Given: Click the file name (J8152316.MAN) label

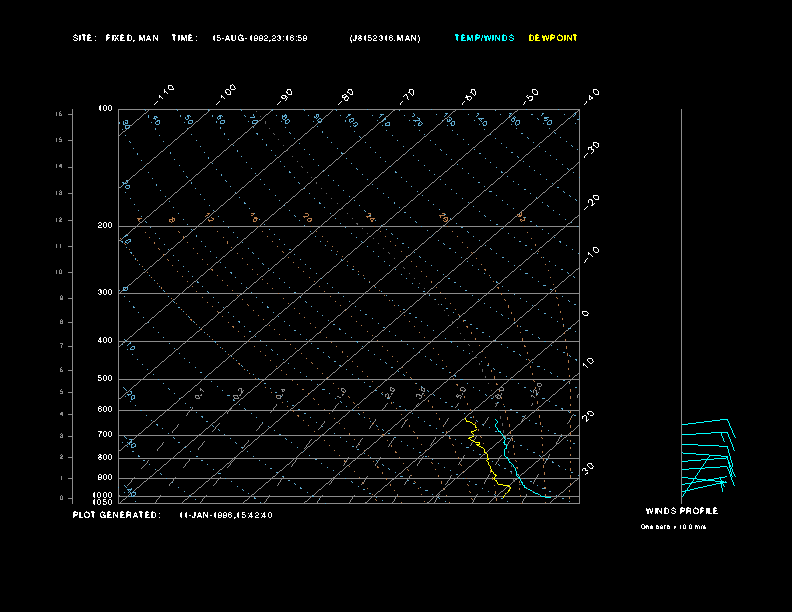Looking at the screenshot, I should pos(385,38).
